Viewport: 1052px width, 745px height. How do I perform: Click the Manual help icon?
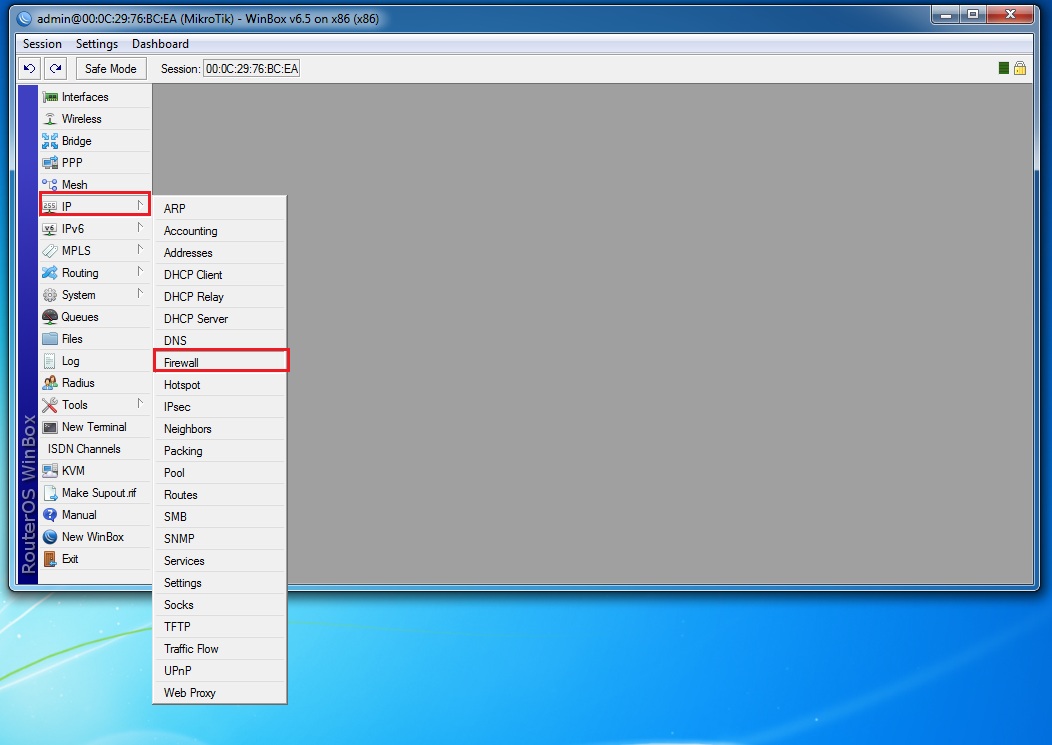pos(50,515)
